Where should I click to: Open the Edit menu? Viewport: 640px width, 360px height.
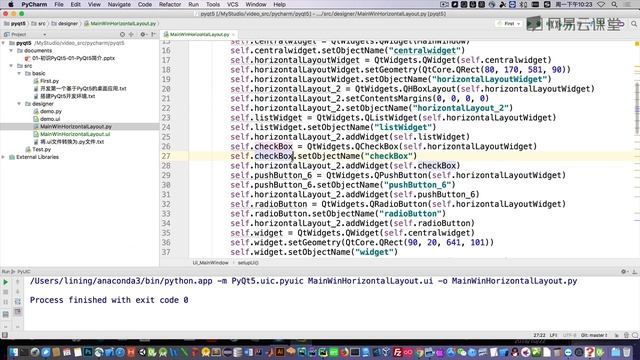(76, 4)
